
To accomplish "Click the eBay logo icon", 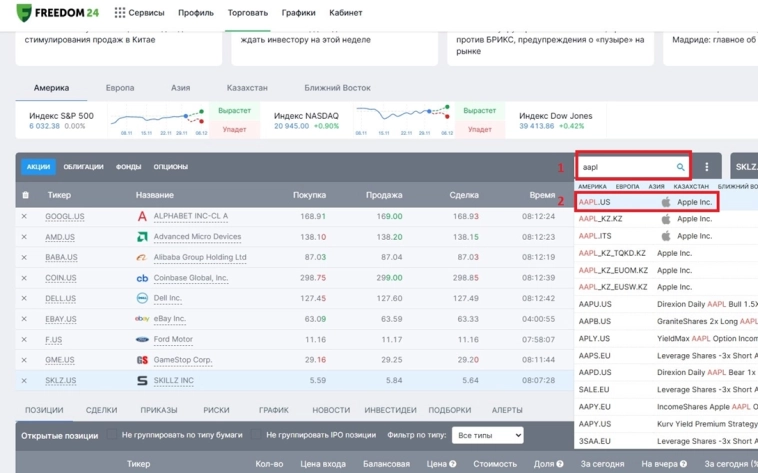I will 142,319.
